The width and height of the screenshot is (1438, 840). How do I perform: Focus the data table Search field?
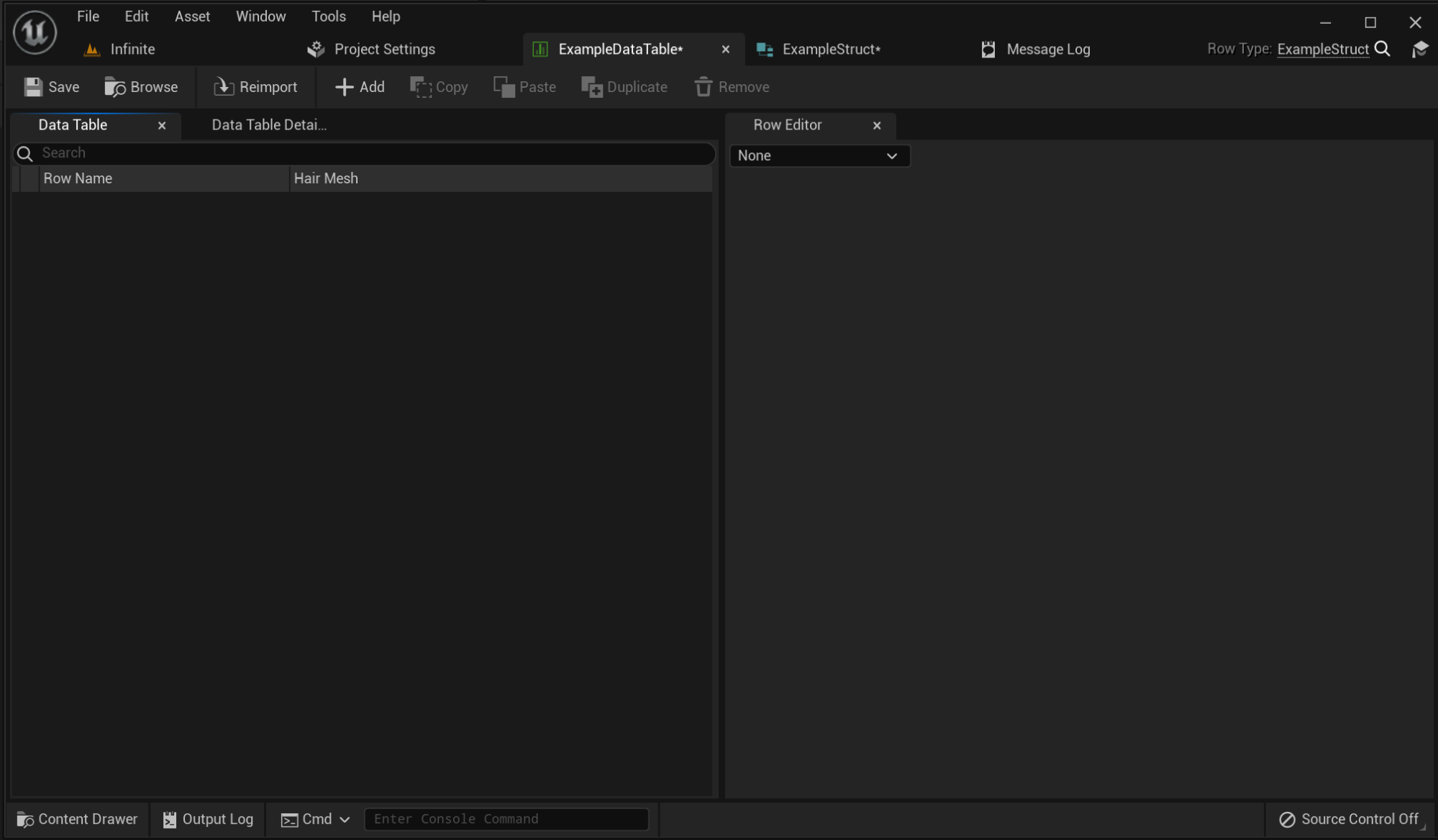click(x=364, y=153)
